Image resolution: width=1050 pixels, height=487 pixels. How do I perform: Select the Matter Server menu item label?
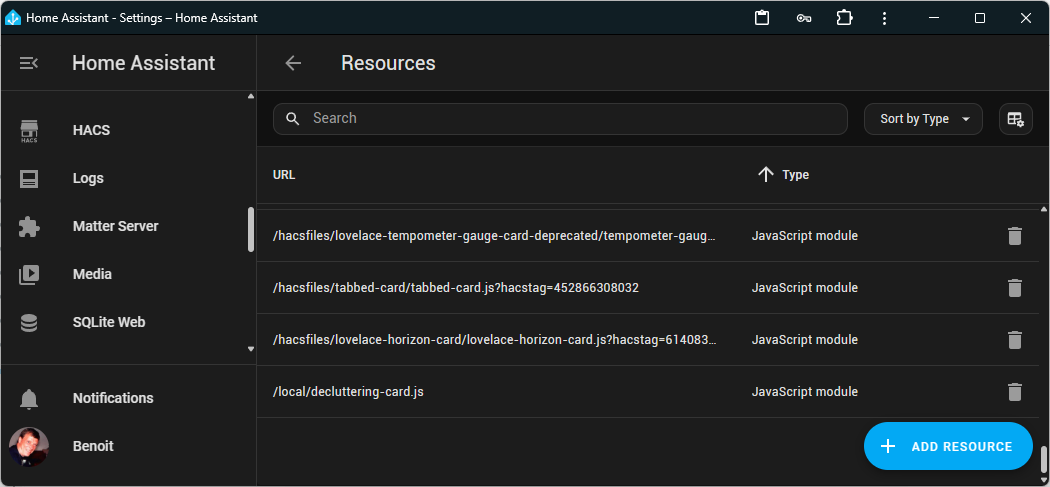[x=116, y=226]
